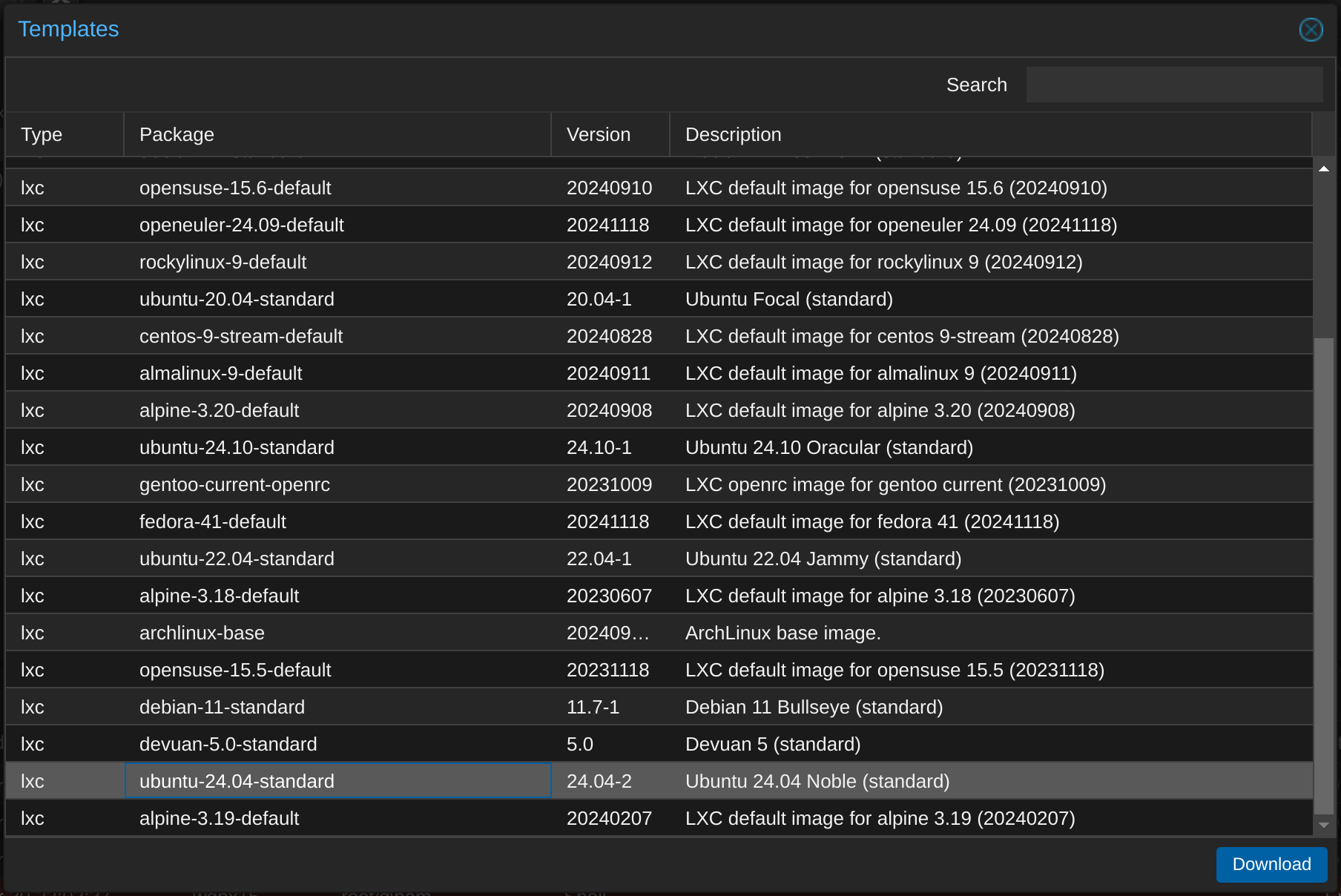The height and width of the screenshot is (896, 1341).
Task: Sort by the Package column header
Action: point(337,134)
